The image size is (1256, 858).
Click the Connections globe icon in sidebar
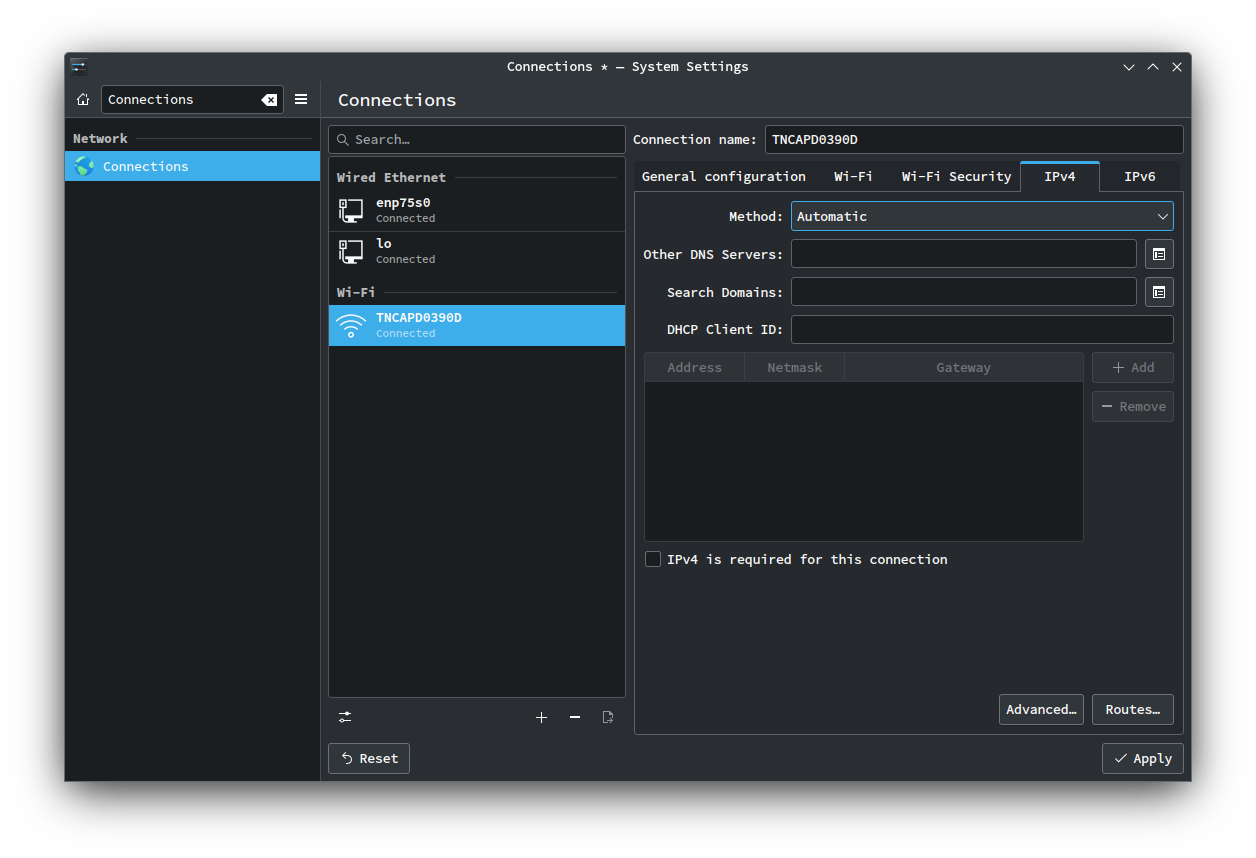84,166
